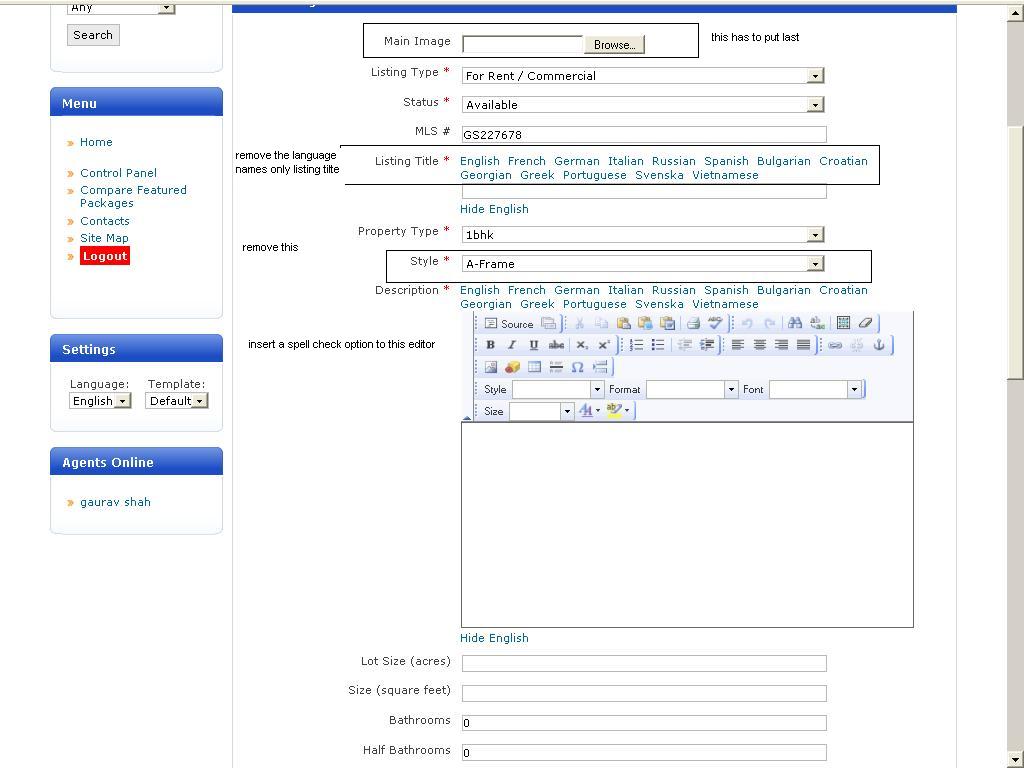Viewport: 1024px width, 768px height.
Task: Collapse the editor toolbar triangle
Action: (466, 417)
